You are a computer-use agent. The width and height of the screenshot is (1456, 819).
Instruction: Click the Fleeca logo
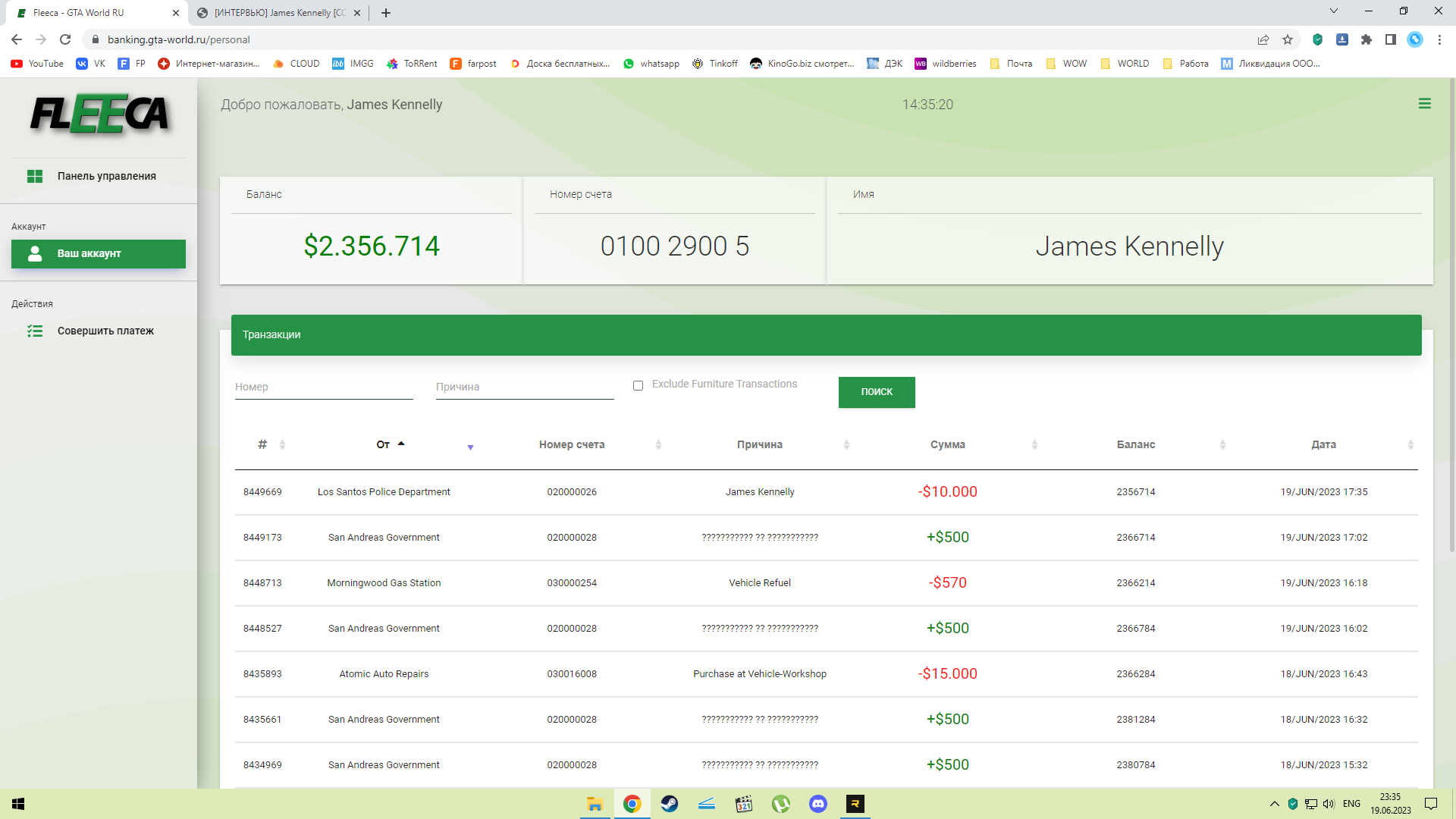99,115
